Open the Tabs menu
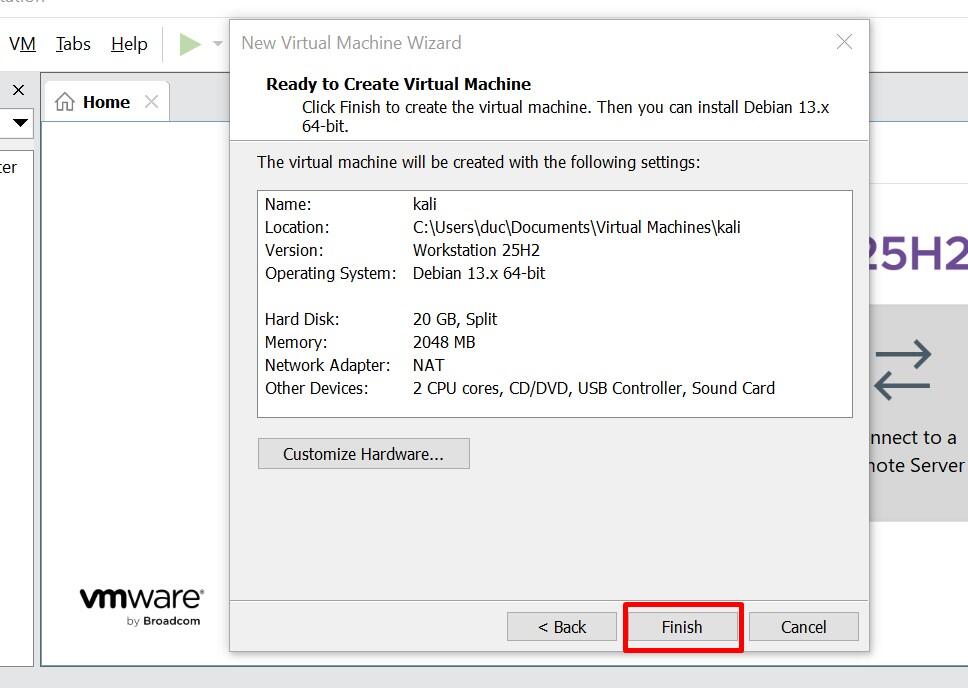Image resolution: width=968 pixels, height=688 pixels. 73,44
